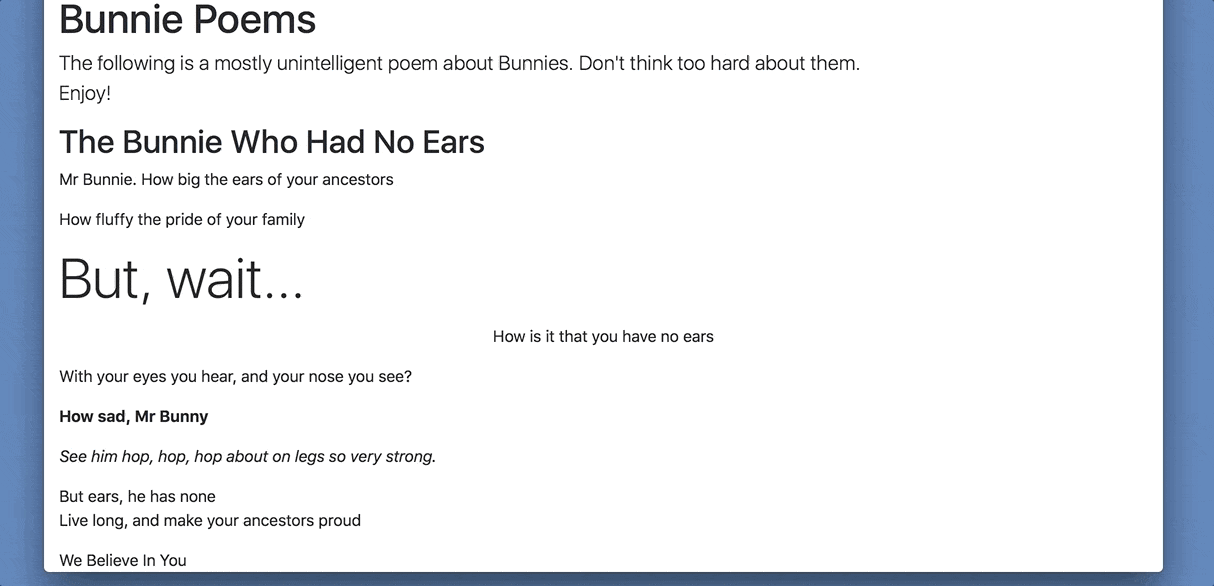1214x586 pixels.
Task: Click centered line How is it that you have no ears
Action: [x=603, y=337]
